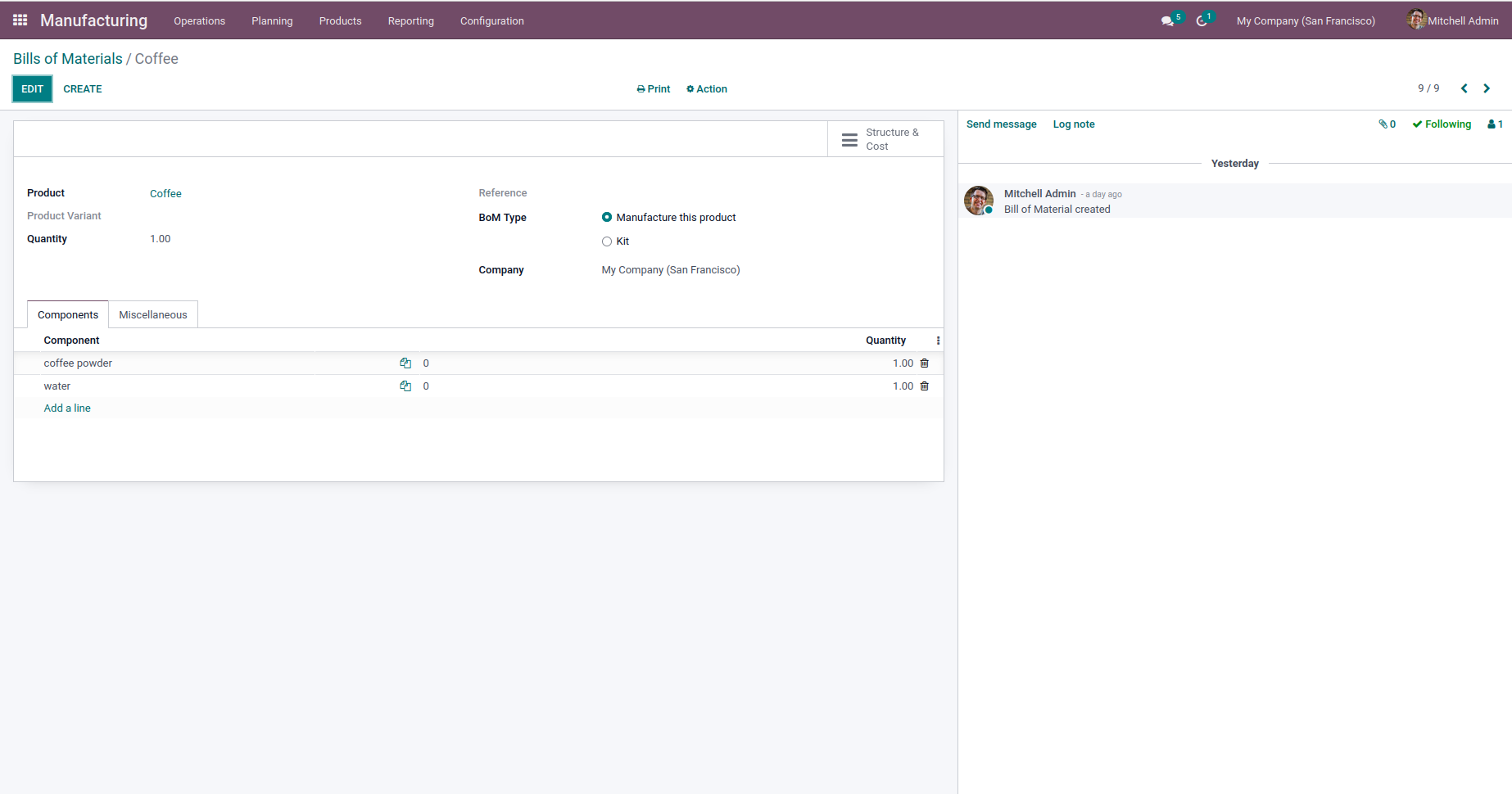This screenshot has width=1512, height=794.
Task: Open the apps grid menu icon
Action: point(20,20)
